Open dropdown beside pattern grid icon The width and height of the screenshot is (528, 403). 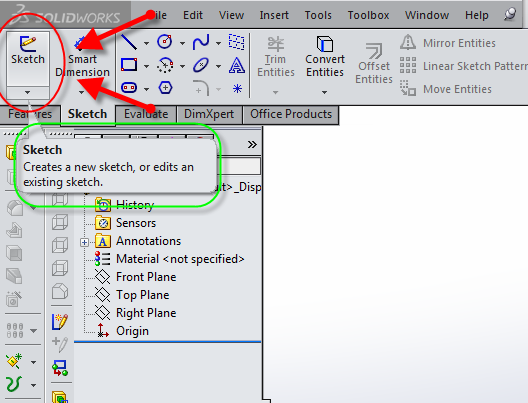coord(33,331)
